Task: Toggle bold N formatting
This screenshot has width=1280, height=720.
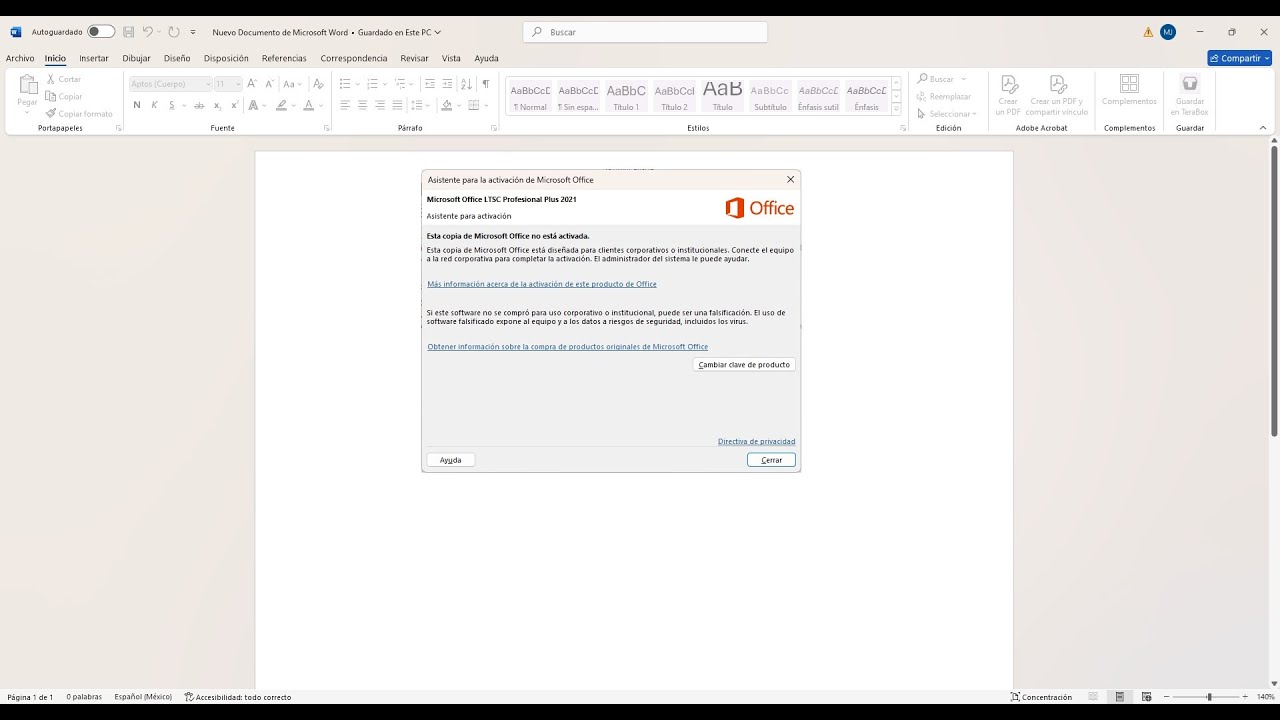Action: [x=137, y=105]
